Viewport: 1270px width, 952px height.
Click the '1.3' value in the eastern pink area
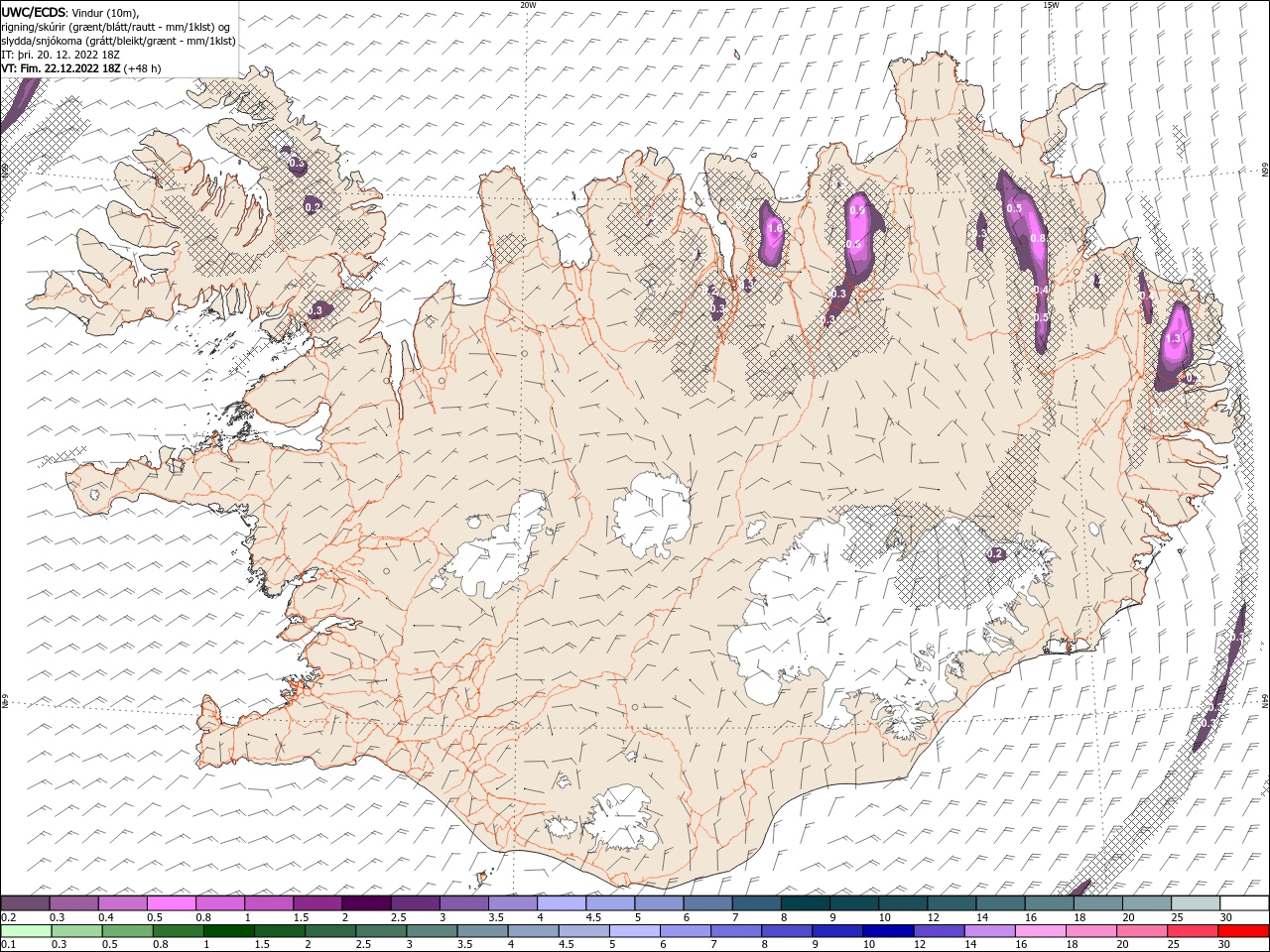point(1175,338)
